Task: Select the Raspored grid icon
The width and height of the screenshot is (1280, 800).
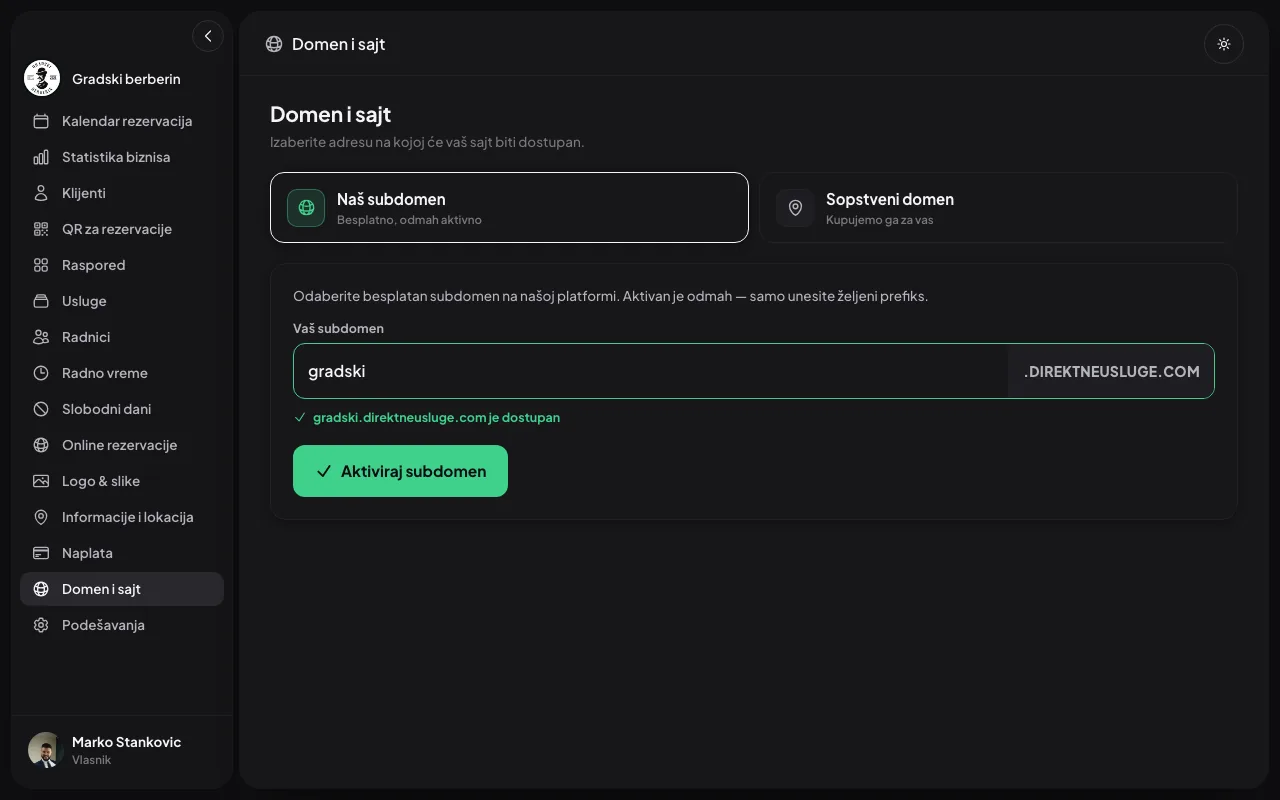Action: pyautogui.click(x=41, y=265)
